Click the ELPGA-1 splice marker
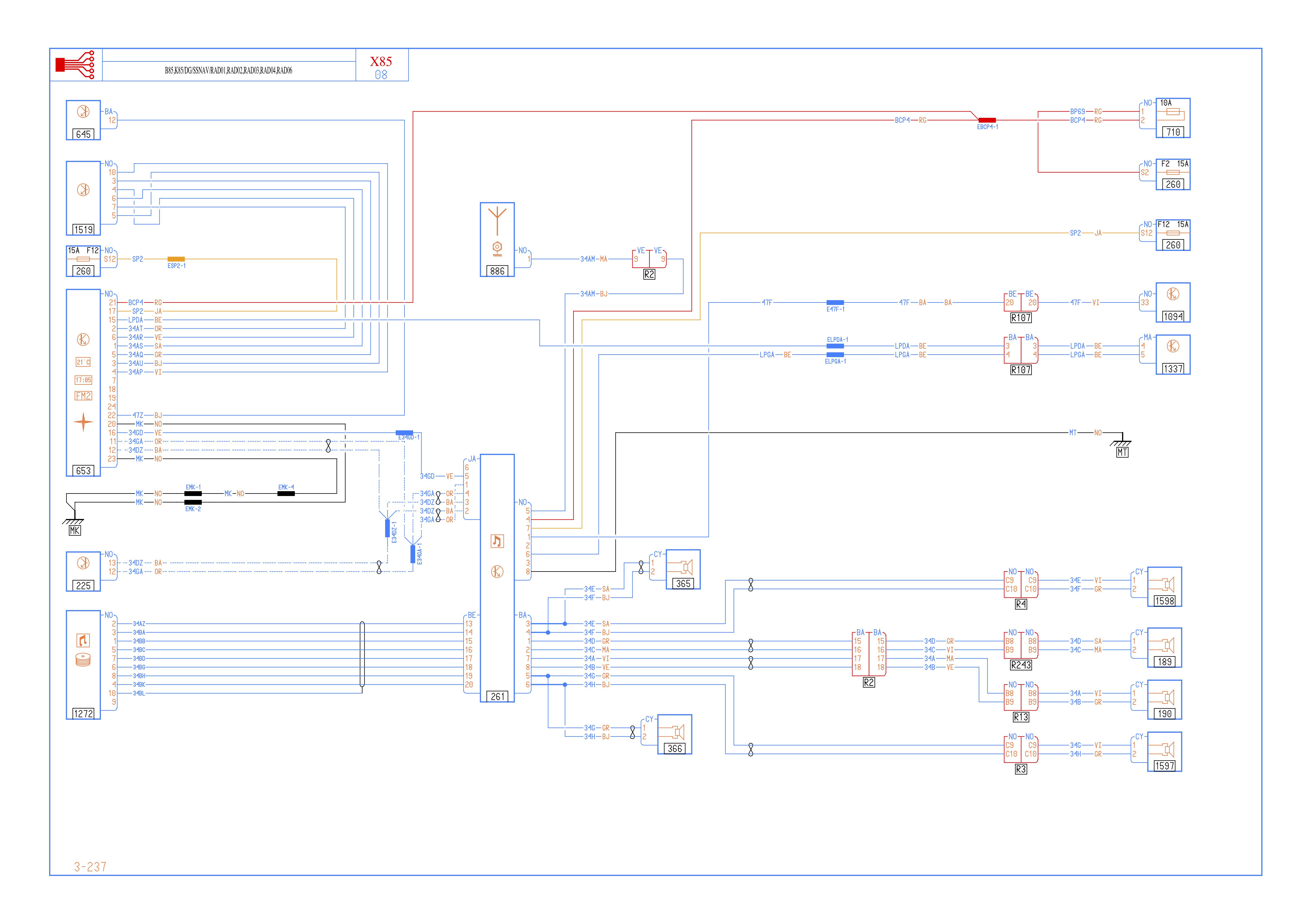Image resolution: width=1307 pixels, height=924 pixels. [835, 355]
